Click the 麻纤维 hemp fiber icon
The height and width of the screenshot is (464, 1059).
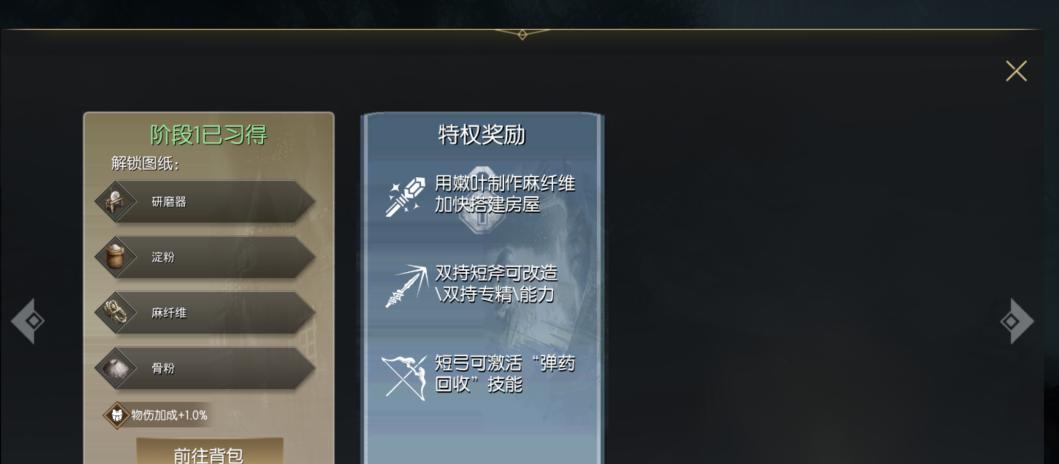(115, 312)
